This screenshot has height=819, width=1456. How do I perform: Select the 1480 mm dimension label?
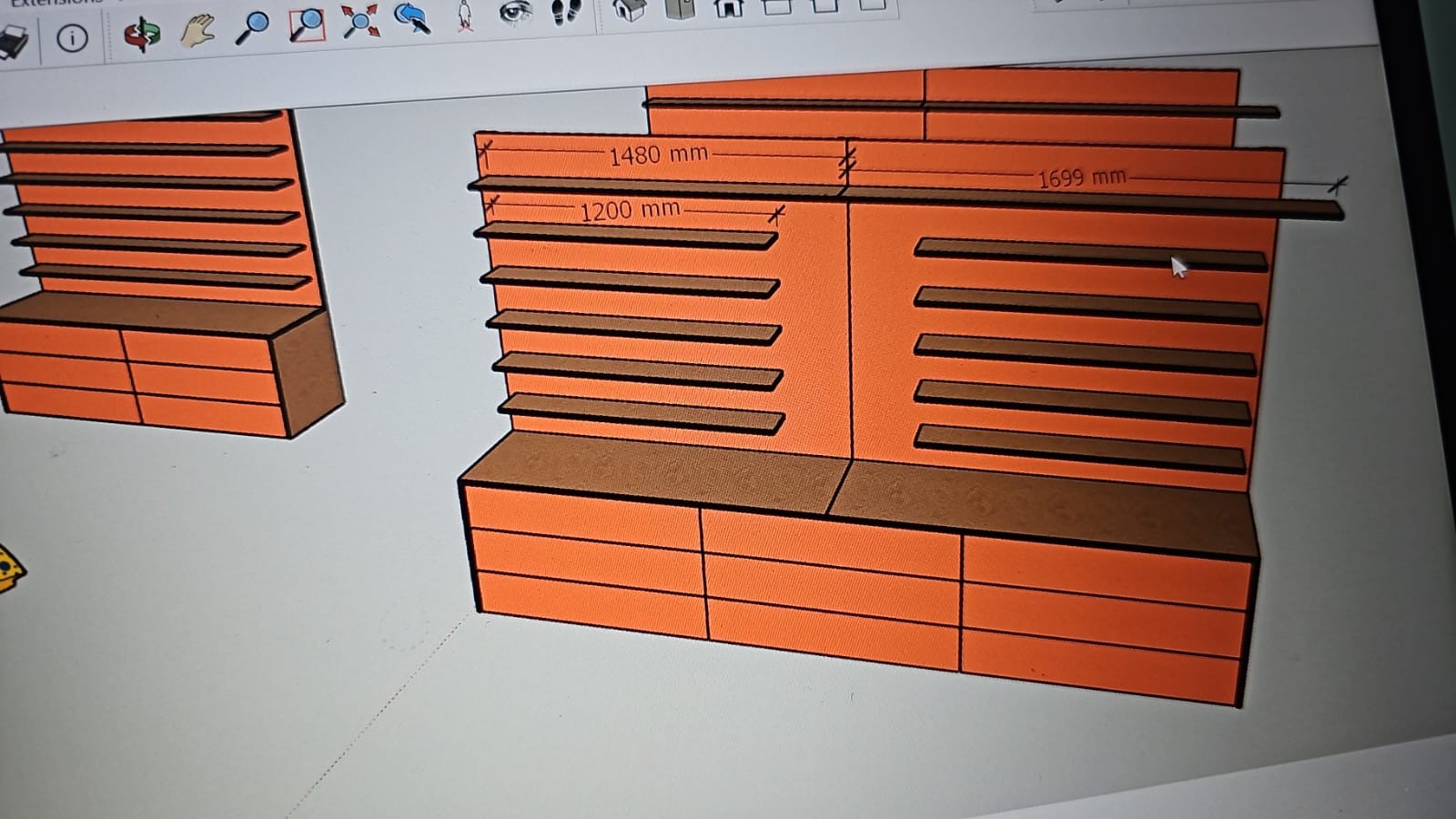coord(658,155)
